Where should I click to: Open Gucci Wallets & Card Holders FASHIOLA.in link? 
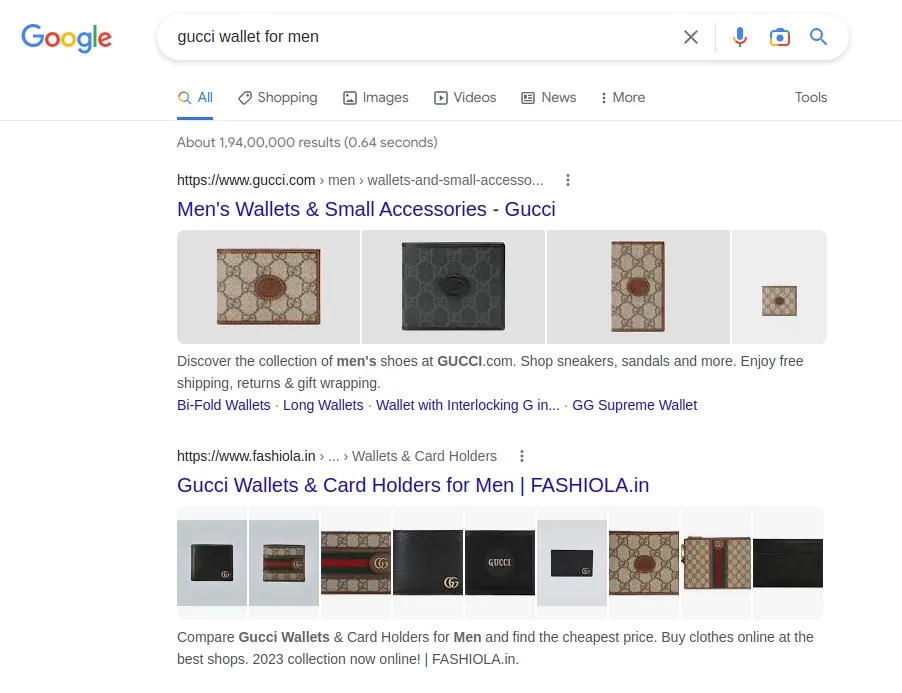[x=413, y=485]
